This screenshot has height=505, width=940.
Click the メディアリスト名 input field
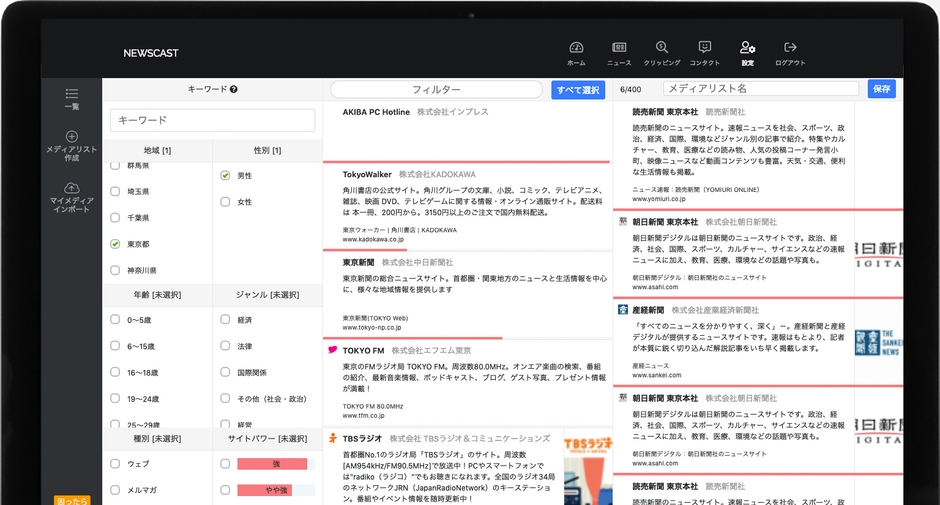(760, 89)
